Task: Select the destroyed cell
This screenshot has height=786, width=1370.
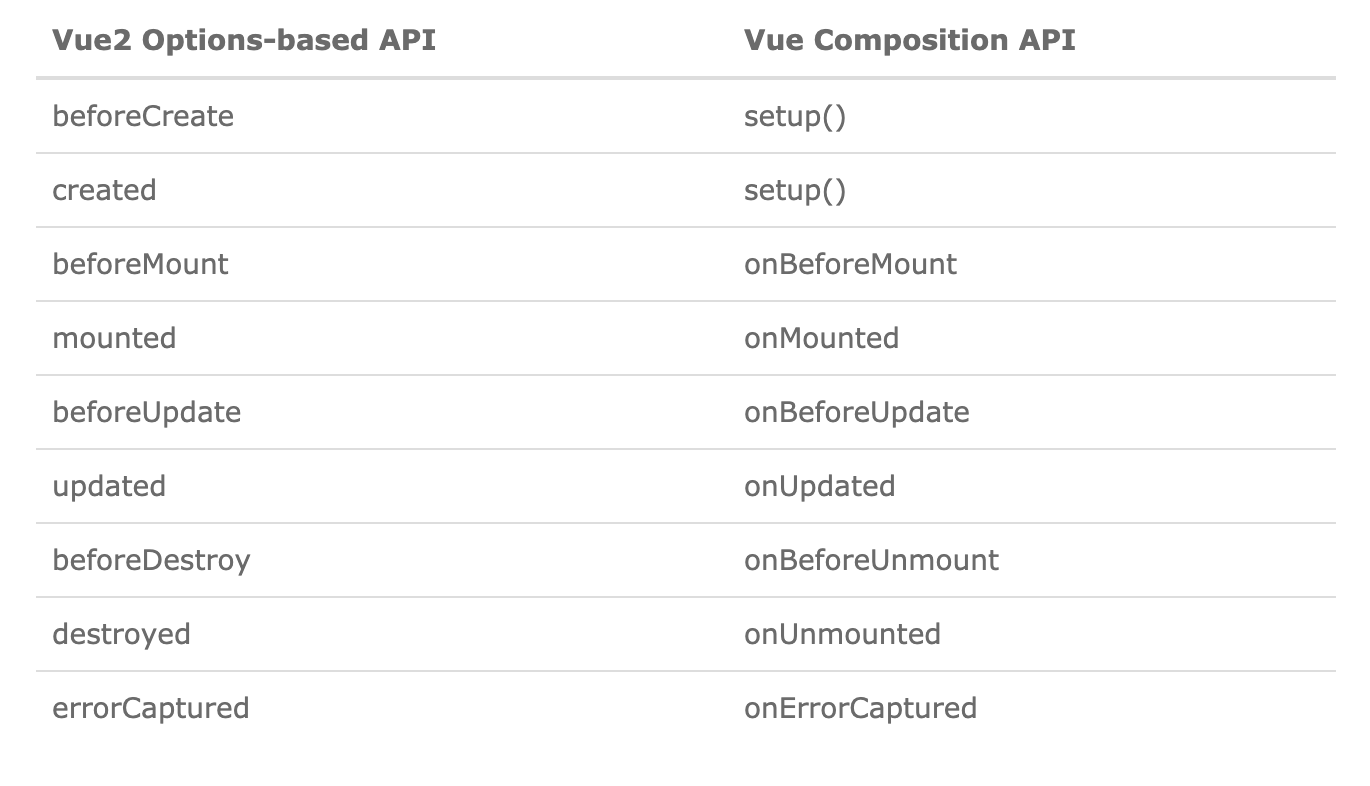Action: (121, 635)
